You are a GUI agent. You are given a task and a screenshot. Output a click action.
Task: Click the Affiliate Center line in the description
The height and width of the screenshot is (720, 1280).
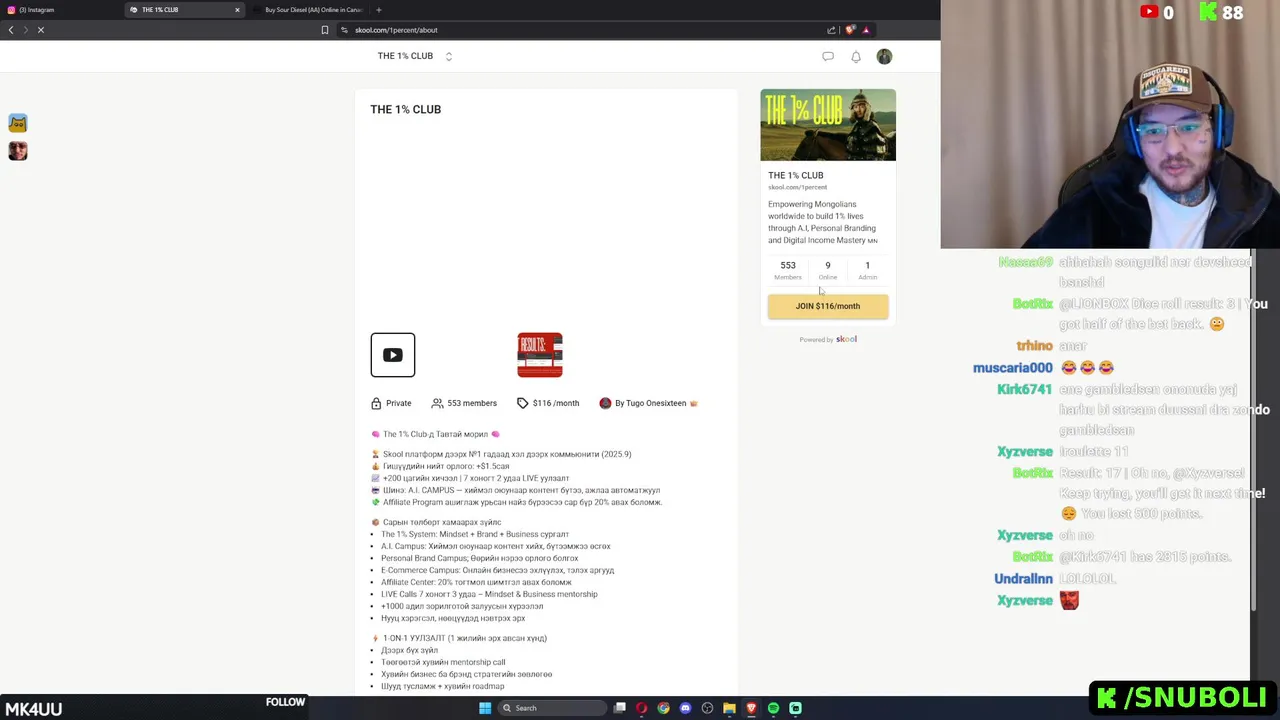pos(476,582)
